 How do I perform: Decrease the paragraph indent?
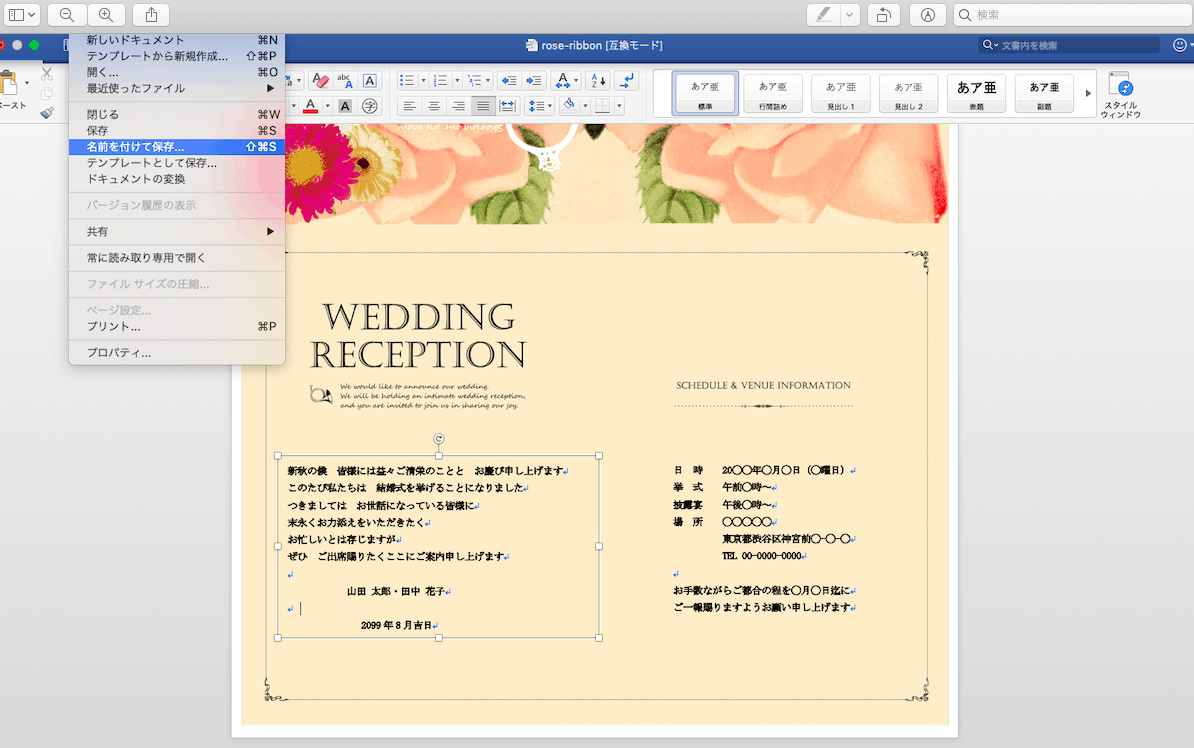[508, 81]
